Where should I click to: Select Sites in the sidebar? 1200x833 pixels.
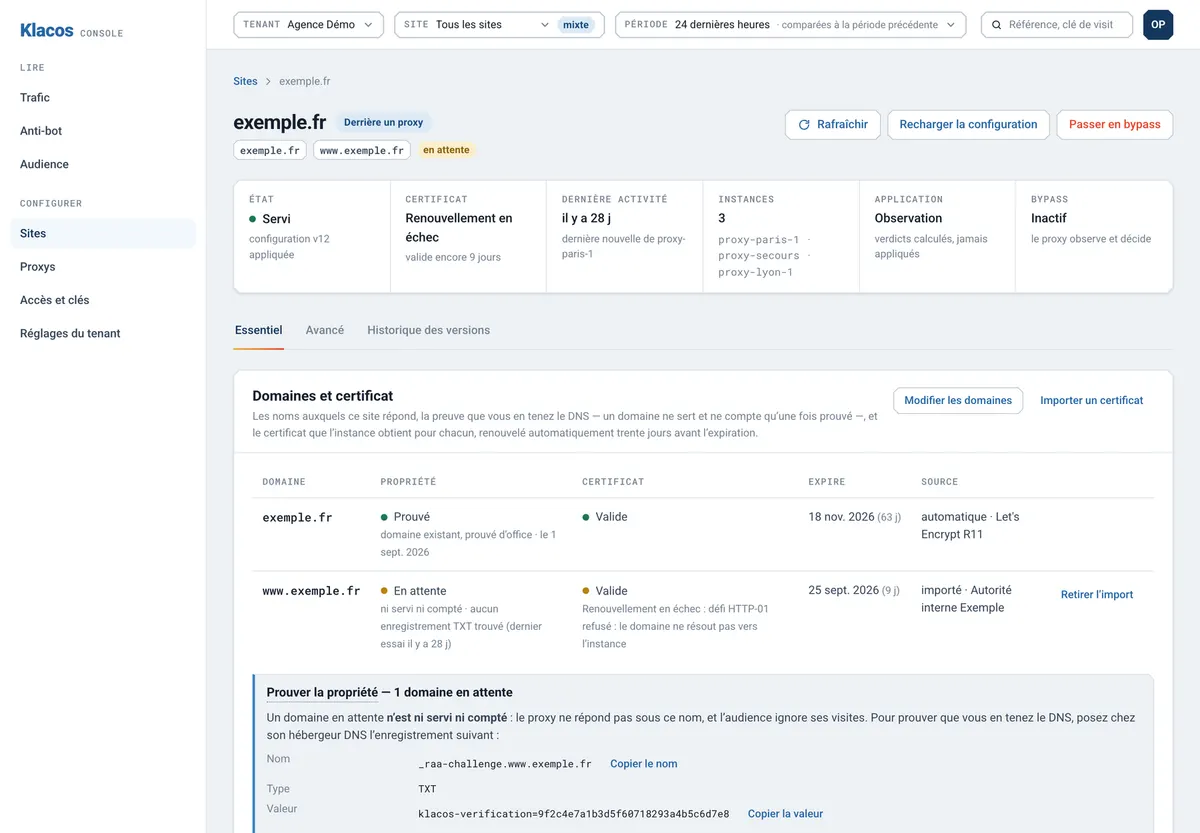click(103, 233)
